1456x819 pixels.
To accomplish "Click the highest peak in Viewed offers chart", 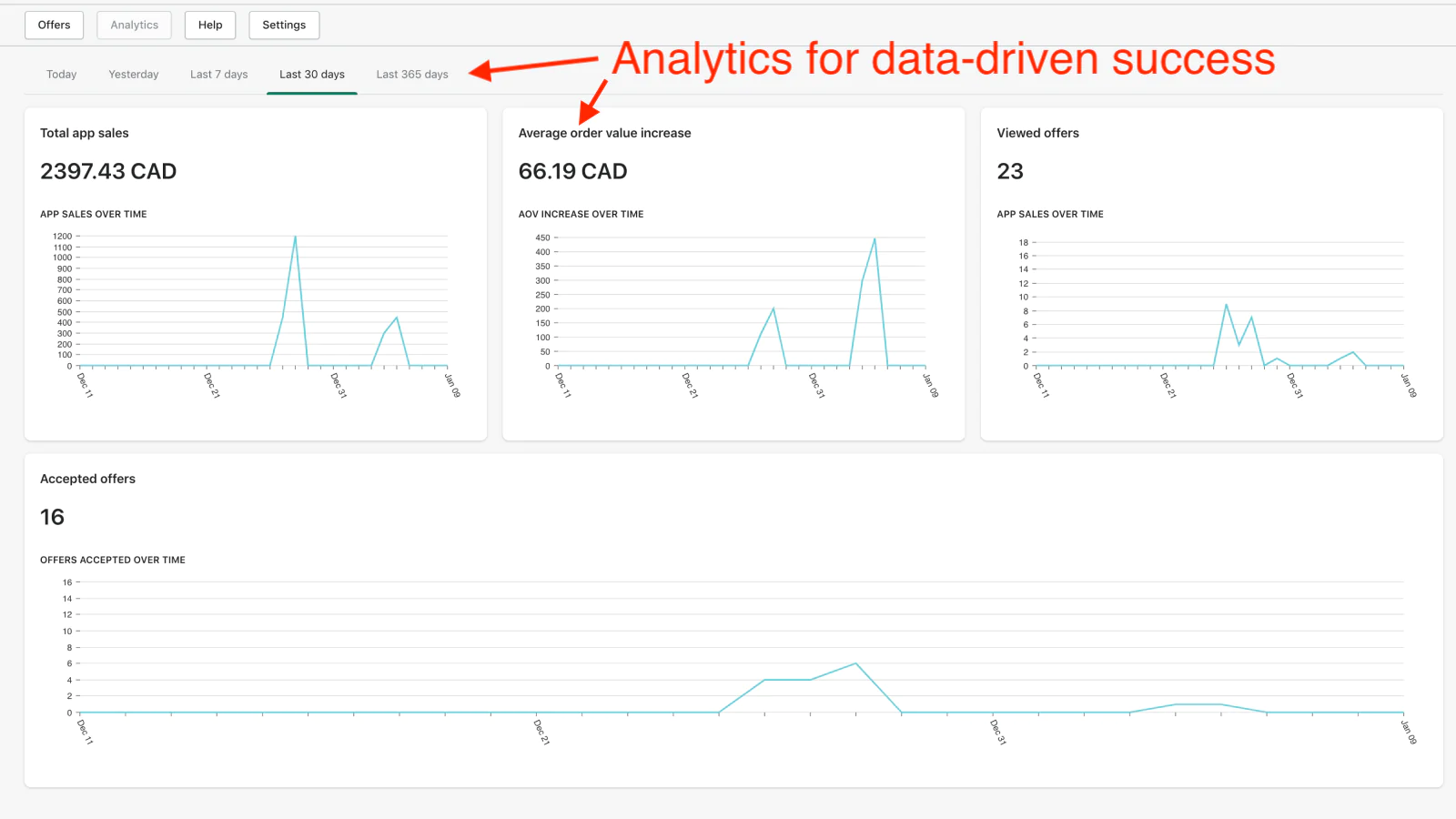I will 1226,305.
